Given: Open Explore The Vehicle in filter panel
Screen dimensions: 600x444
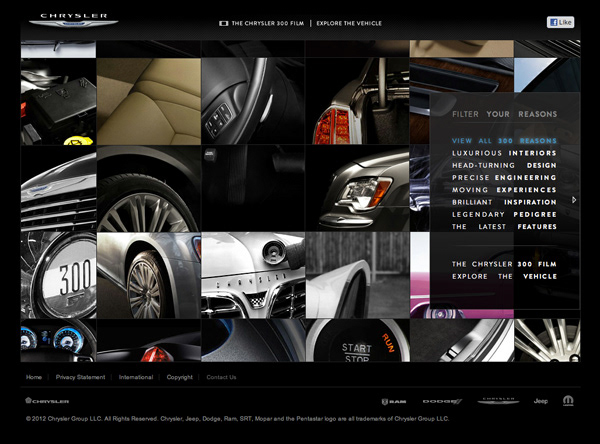Looking at the screenshot, I should pos(504,276).
